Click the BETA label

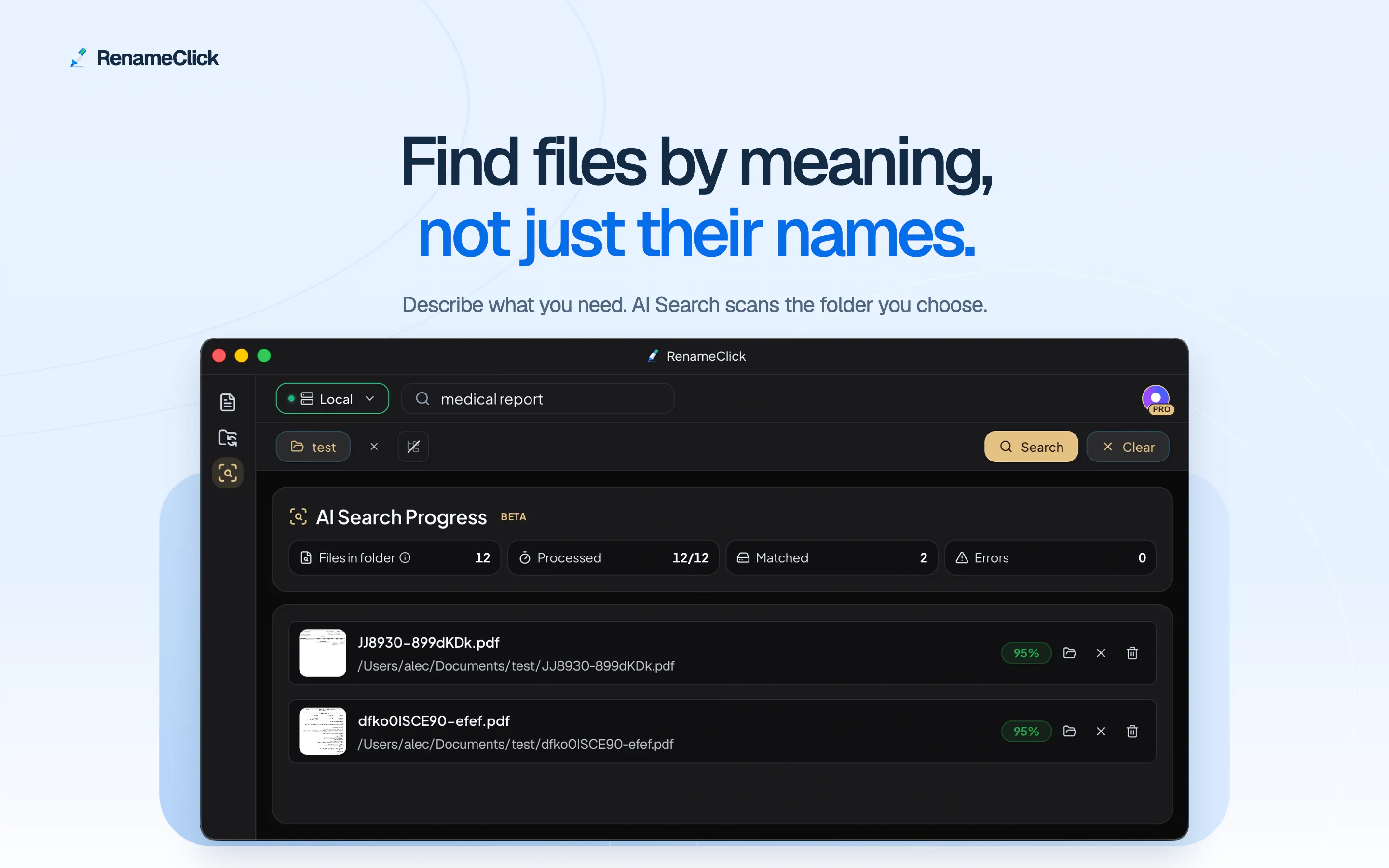coord(513,516)
